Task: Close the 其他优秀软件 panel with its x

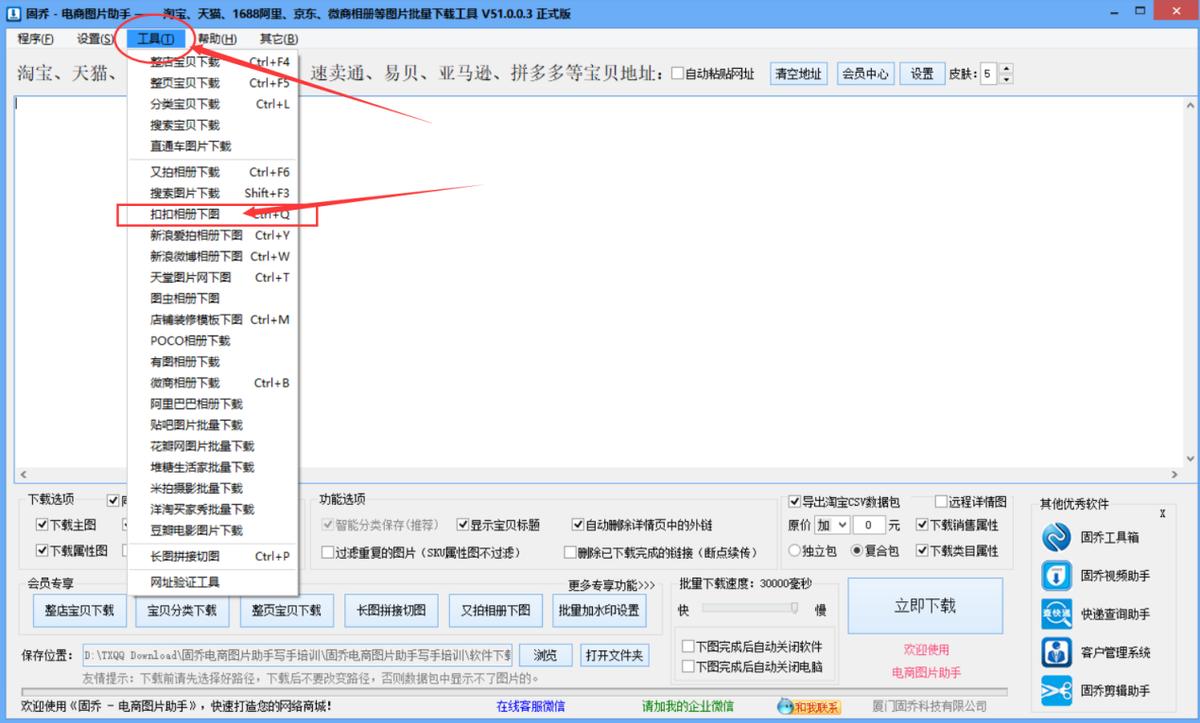Action: (x=1161, y=513)
